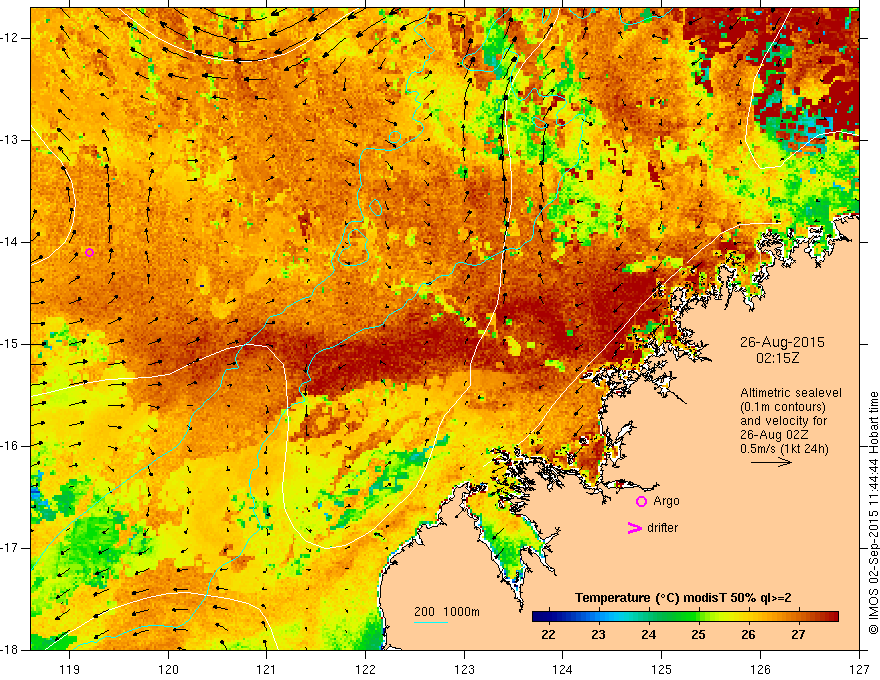Click longitude axis label 119
Viewport: 880px width, 680px height.
pyautogui.click(x=70, y=669)
